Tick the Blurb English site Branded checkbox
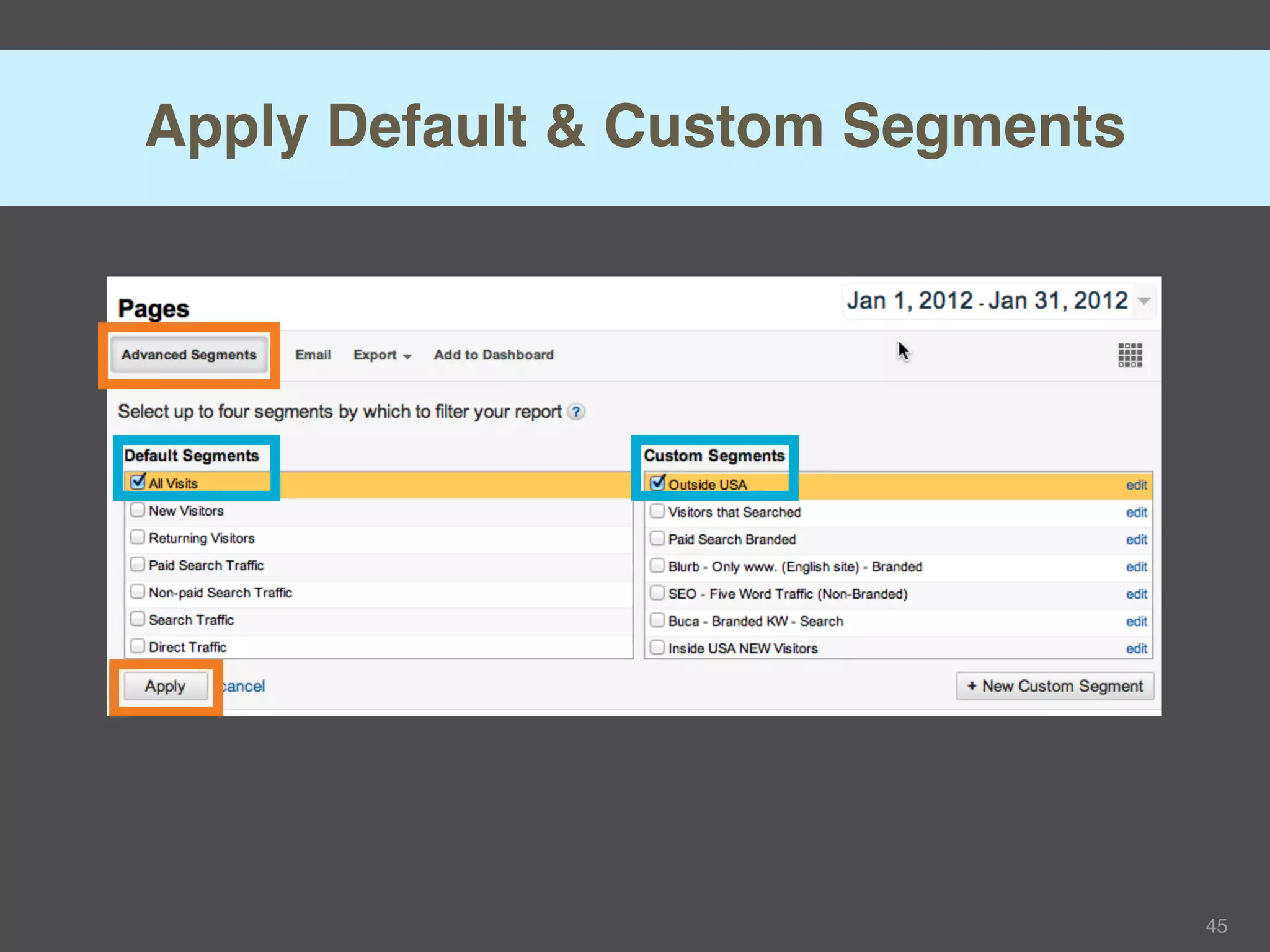1270x952 pixels. pos(657,566)
